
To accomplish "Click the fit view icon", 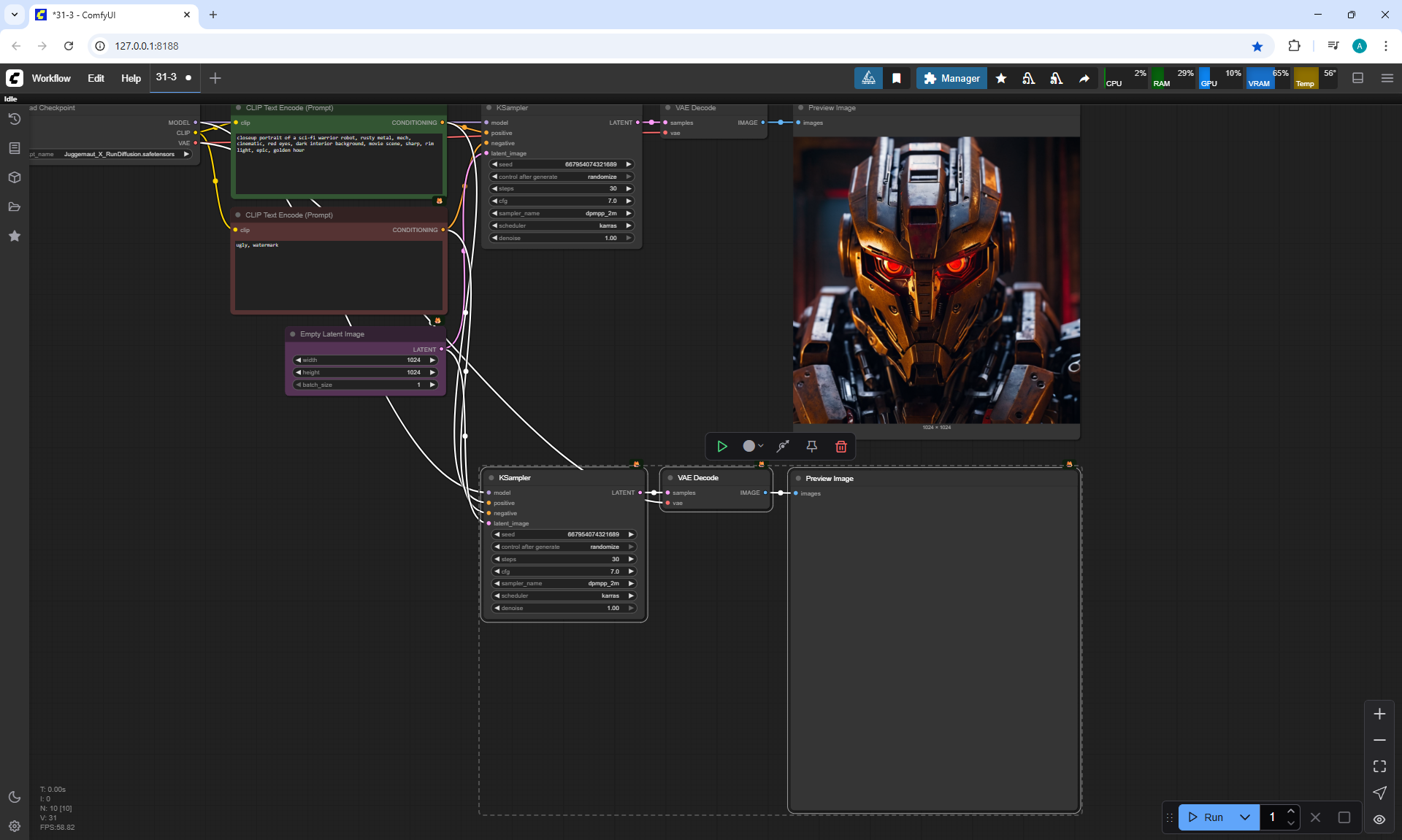I will pyautogui.click(x=1379, y=766).
